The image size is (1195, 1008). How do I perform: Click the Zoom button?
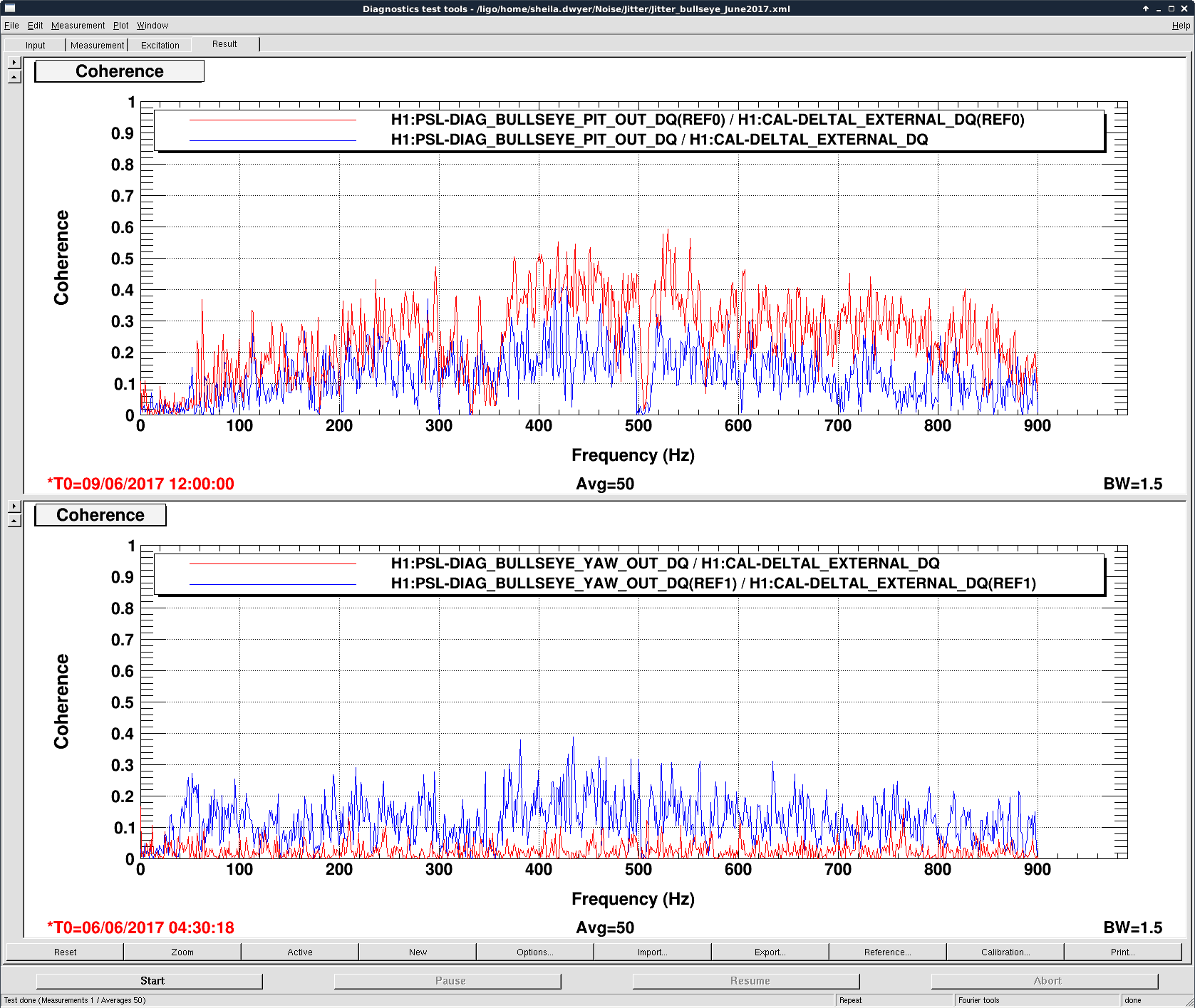click(182, 952)
